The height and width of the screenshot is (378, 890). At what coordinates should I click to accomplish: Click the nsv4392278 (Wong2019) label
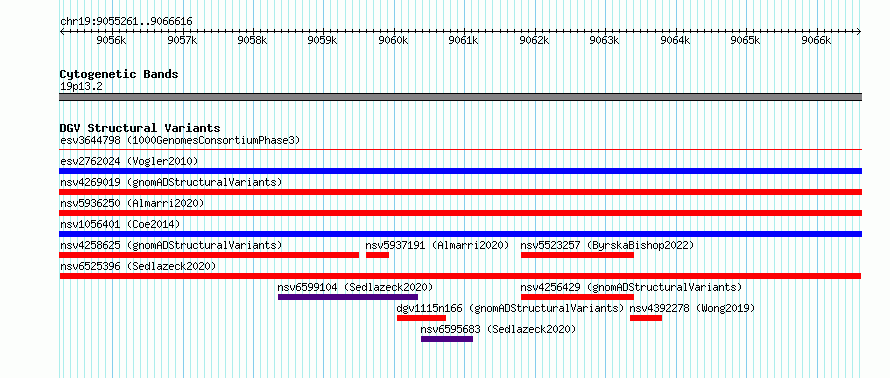692,308
